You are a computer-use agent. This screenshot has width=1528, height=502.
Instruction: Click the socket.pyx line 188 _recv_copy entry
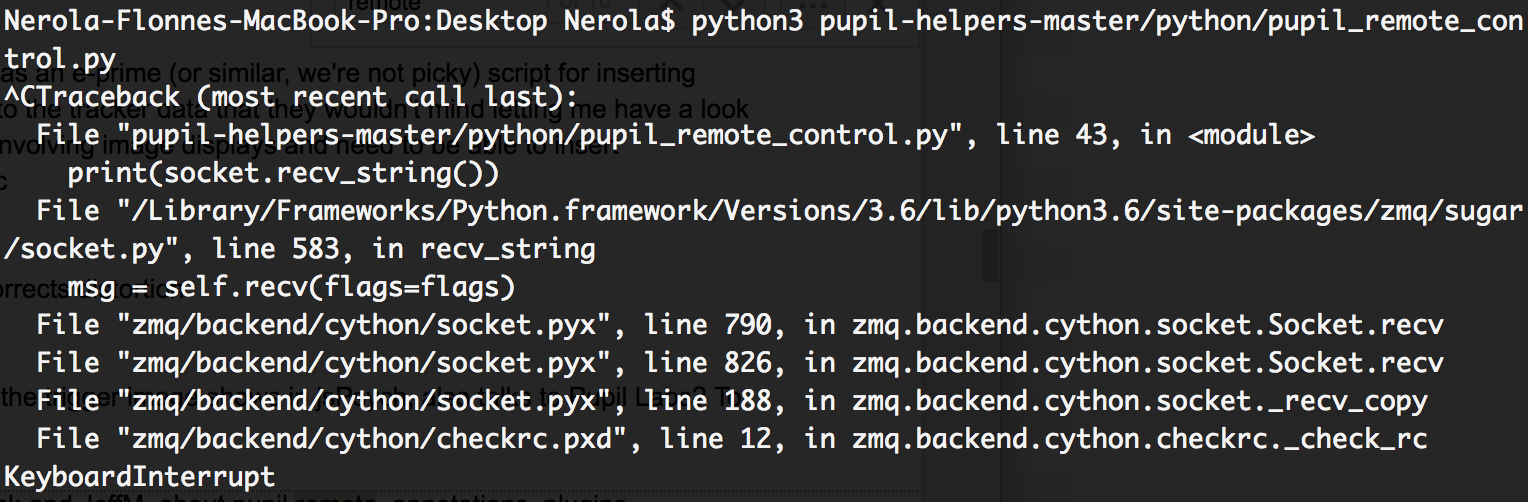coord(732,401)
